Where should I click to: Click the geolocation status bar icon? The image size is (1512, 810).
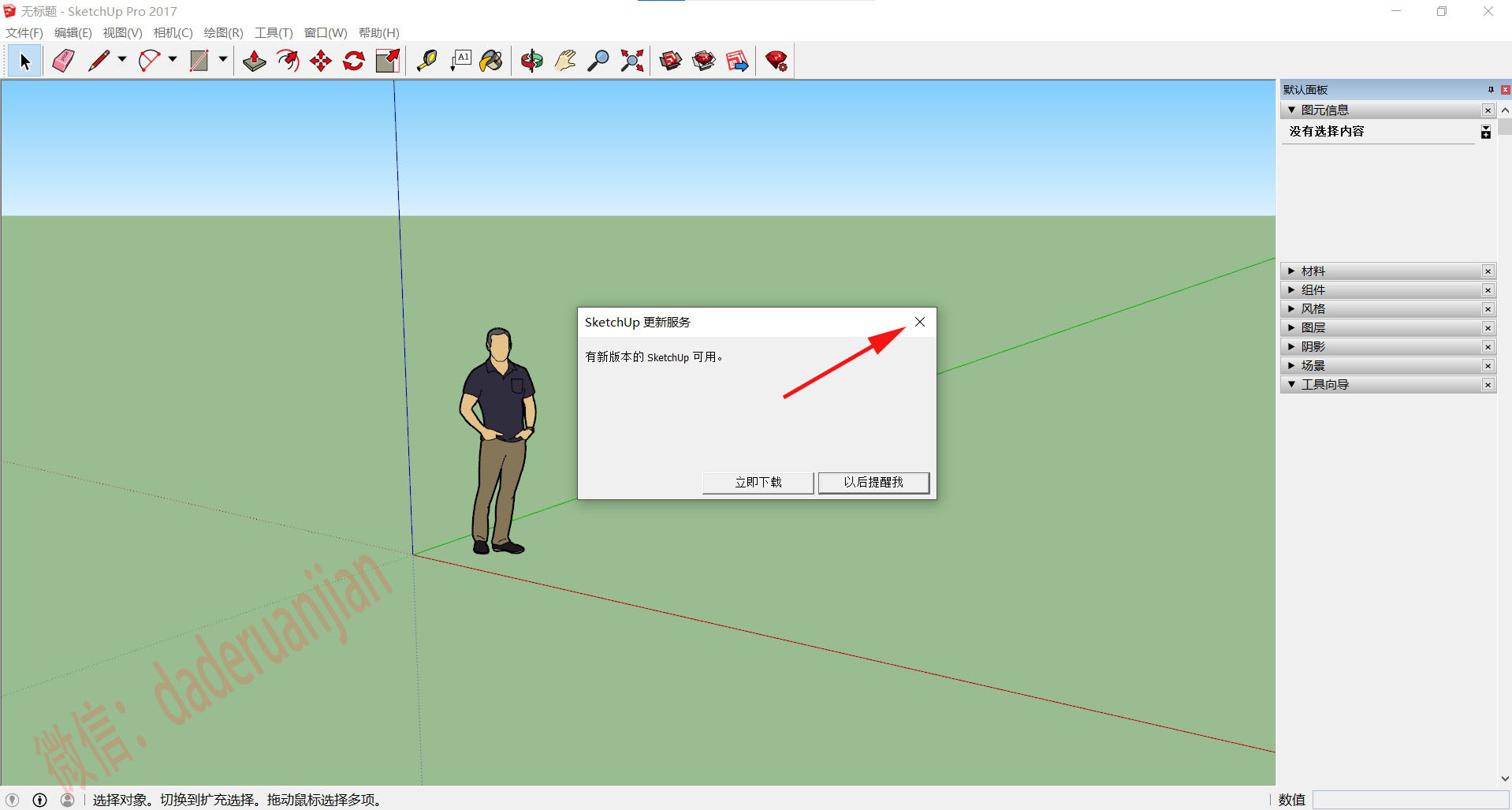[13, 800]
